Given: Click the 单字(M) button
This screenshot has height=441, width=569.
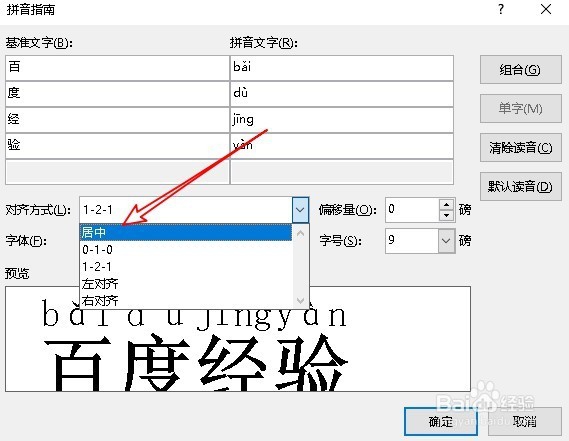Looking at the screenshot, I should pyautogui.click(x=520, y=109).
